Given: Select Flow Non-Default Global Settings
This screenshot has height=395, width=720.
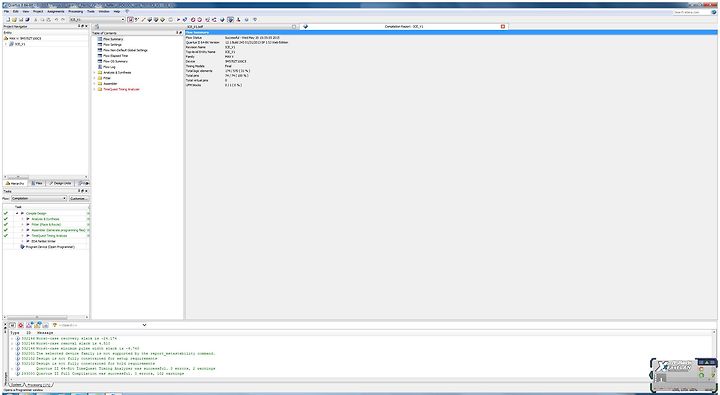Looking at the screenshot, I should pos(125,50).
